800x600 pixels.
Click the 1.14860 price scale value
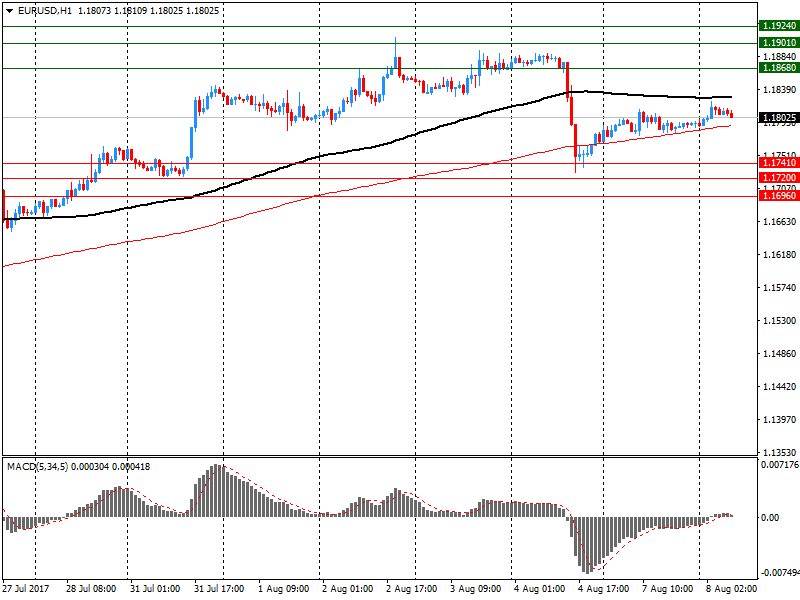[x=779, y=354]
